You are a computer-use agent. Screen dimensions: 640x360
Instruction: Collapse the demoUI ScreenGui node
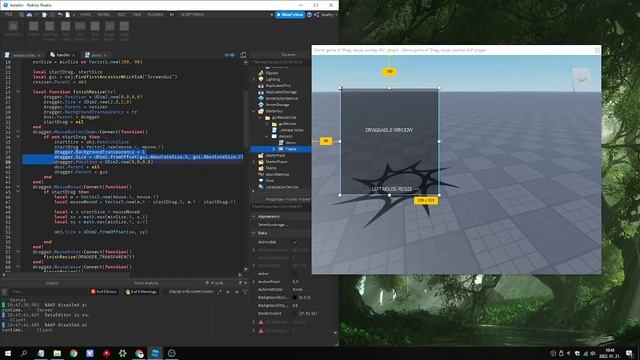[x=267, y=136]
